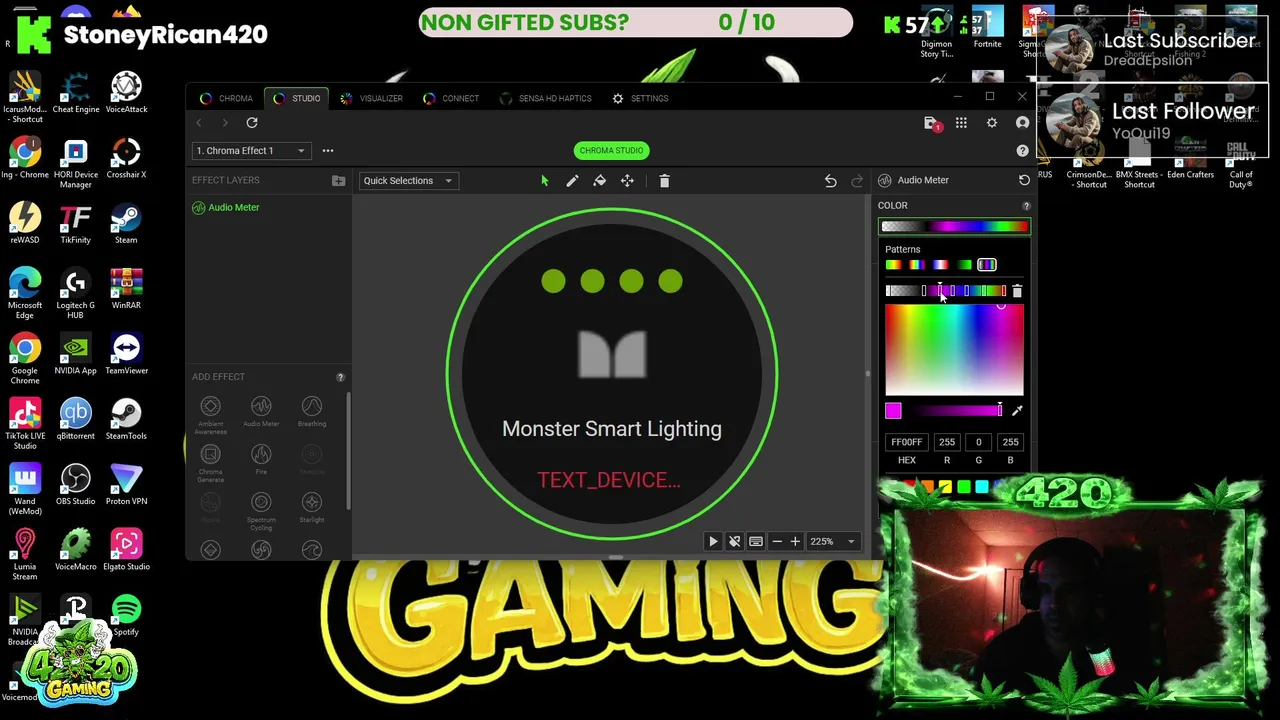The image size is (1280, 720).
Task: Open the apps grid icon
Action: tap(961, 123)
